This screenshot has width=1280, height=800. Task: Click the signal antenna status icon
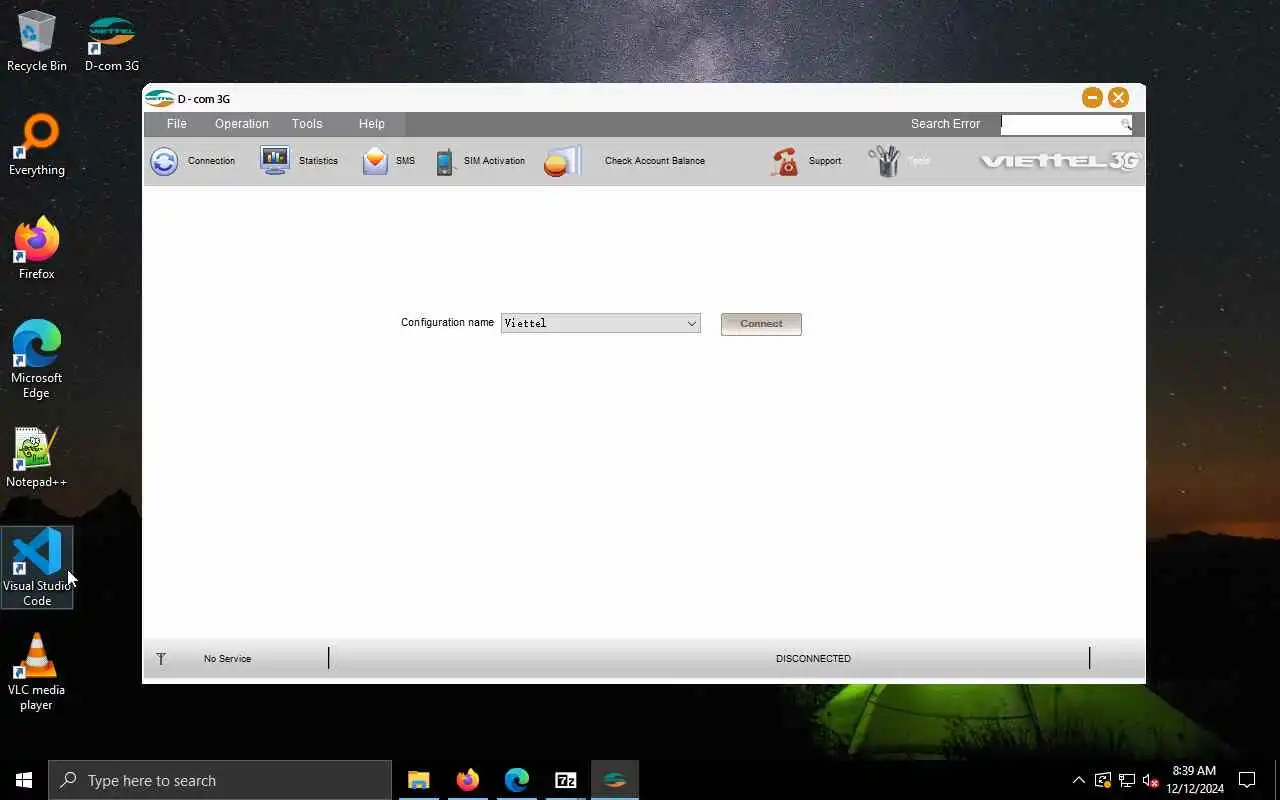tap(161, 658)
